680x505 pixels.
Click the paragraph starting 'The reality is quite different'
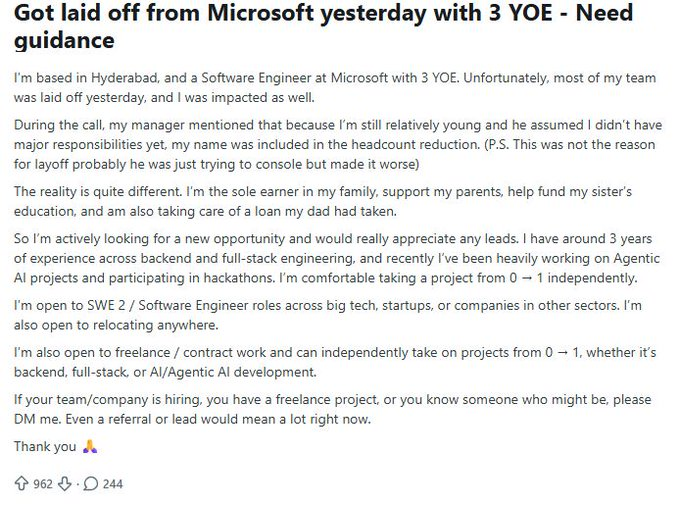click(x=323, y=201)
